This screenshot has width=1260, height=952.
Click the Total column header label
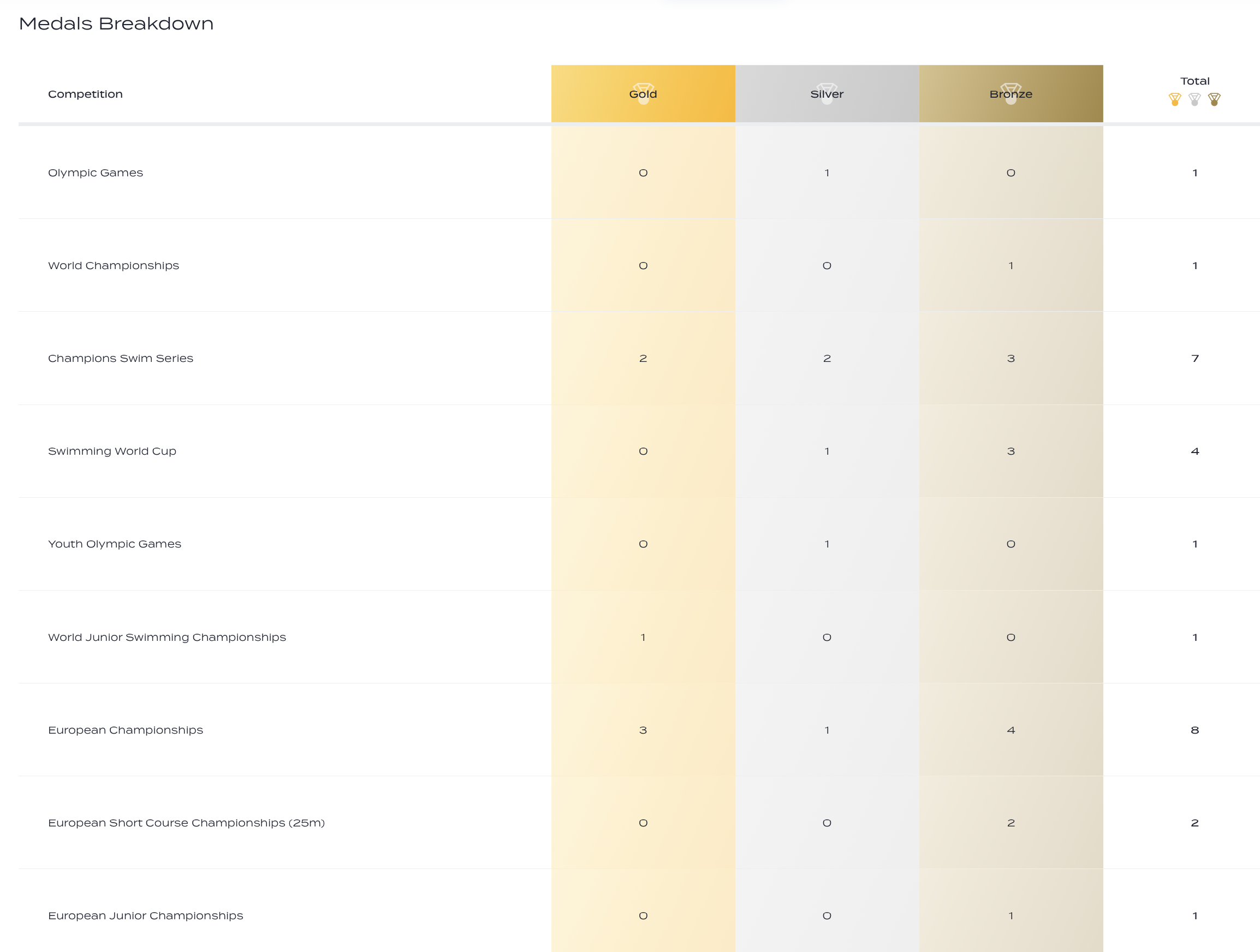click(x=1194, y=81)
